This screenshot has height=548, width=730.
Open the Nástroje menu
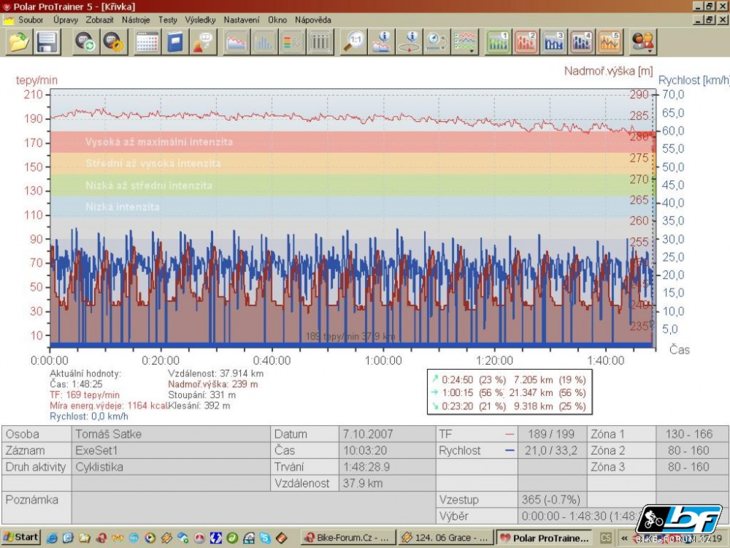(x=135, y=20)
